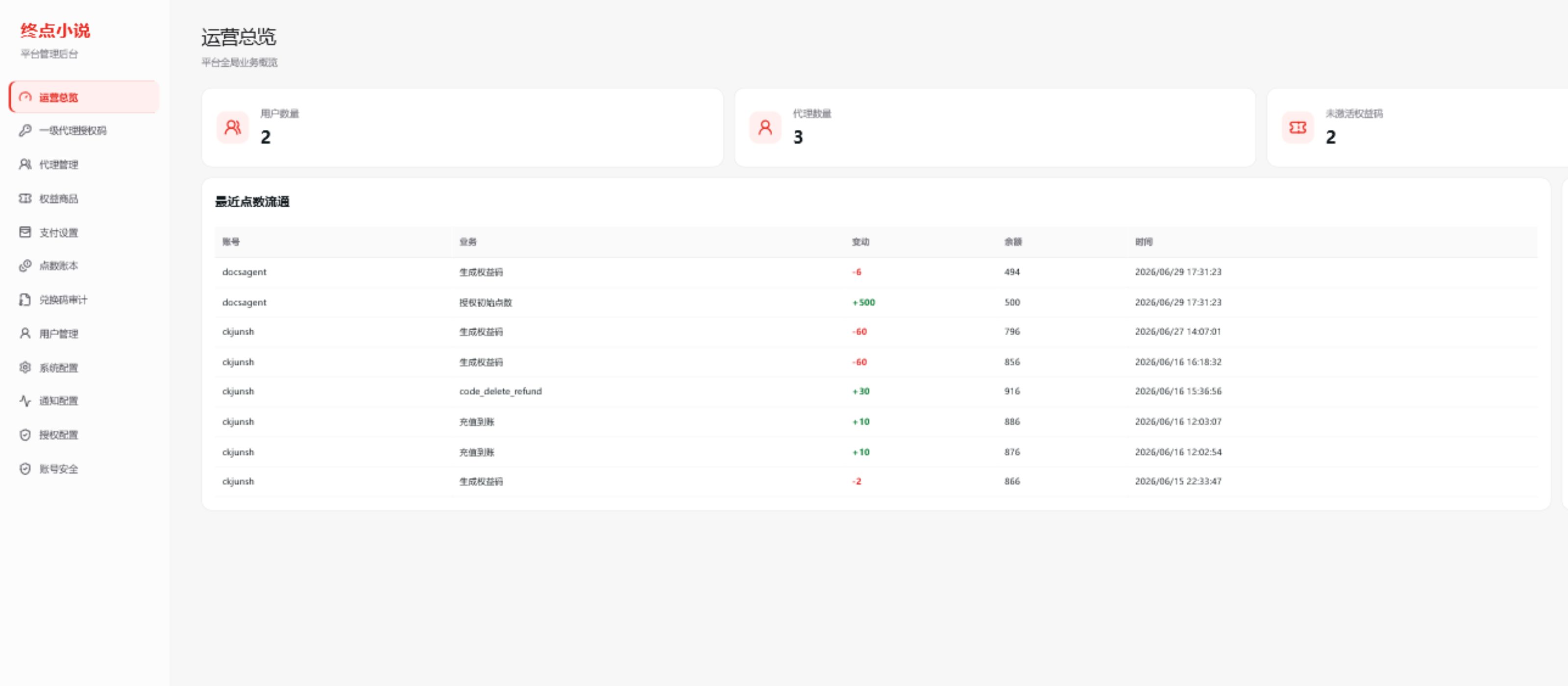Click the 终点小说 logo title
Image resolution: width=1568 pixels, height=686 pixels.
pyautogui.click(x=55, y=30)
